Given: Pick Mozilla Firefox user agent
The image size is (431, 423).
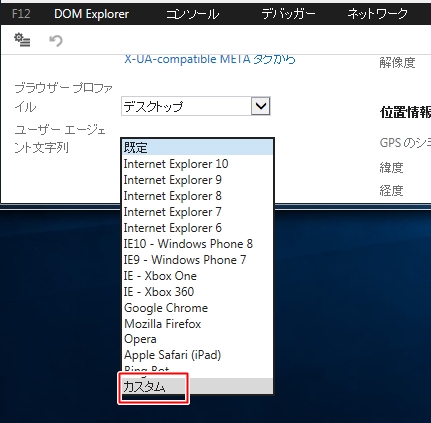Looking at the screenshot, I should [x=197, y=324].
